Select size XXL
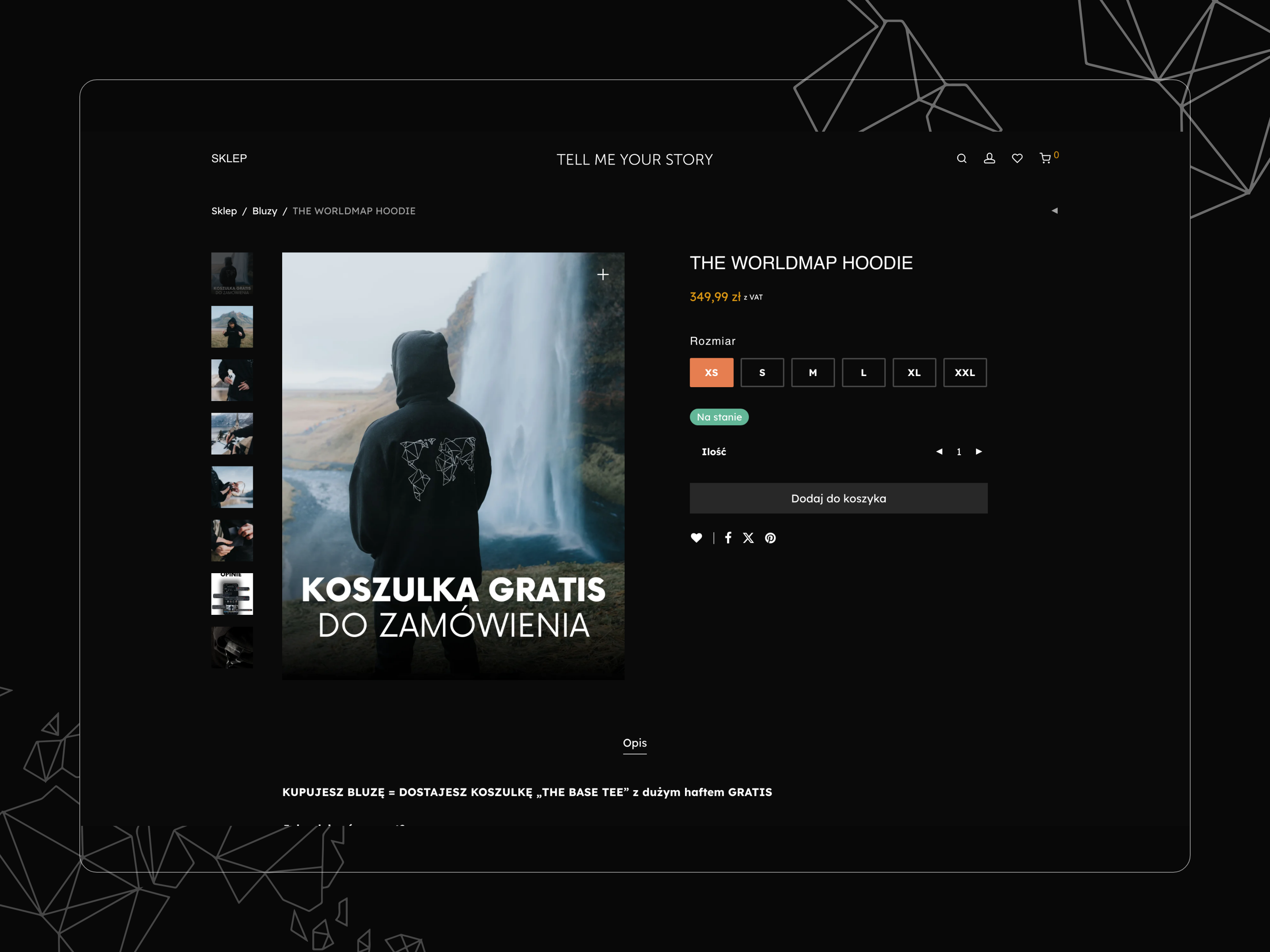Image resolution: width=1270 pixels, height=952 pixels. tap(965, 372)
